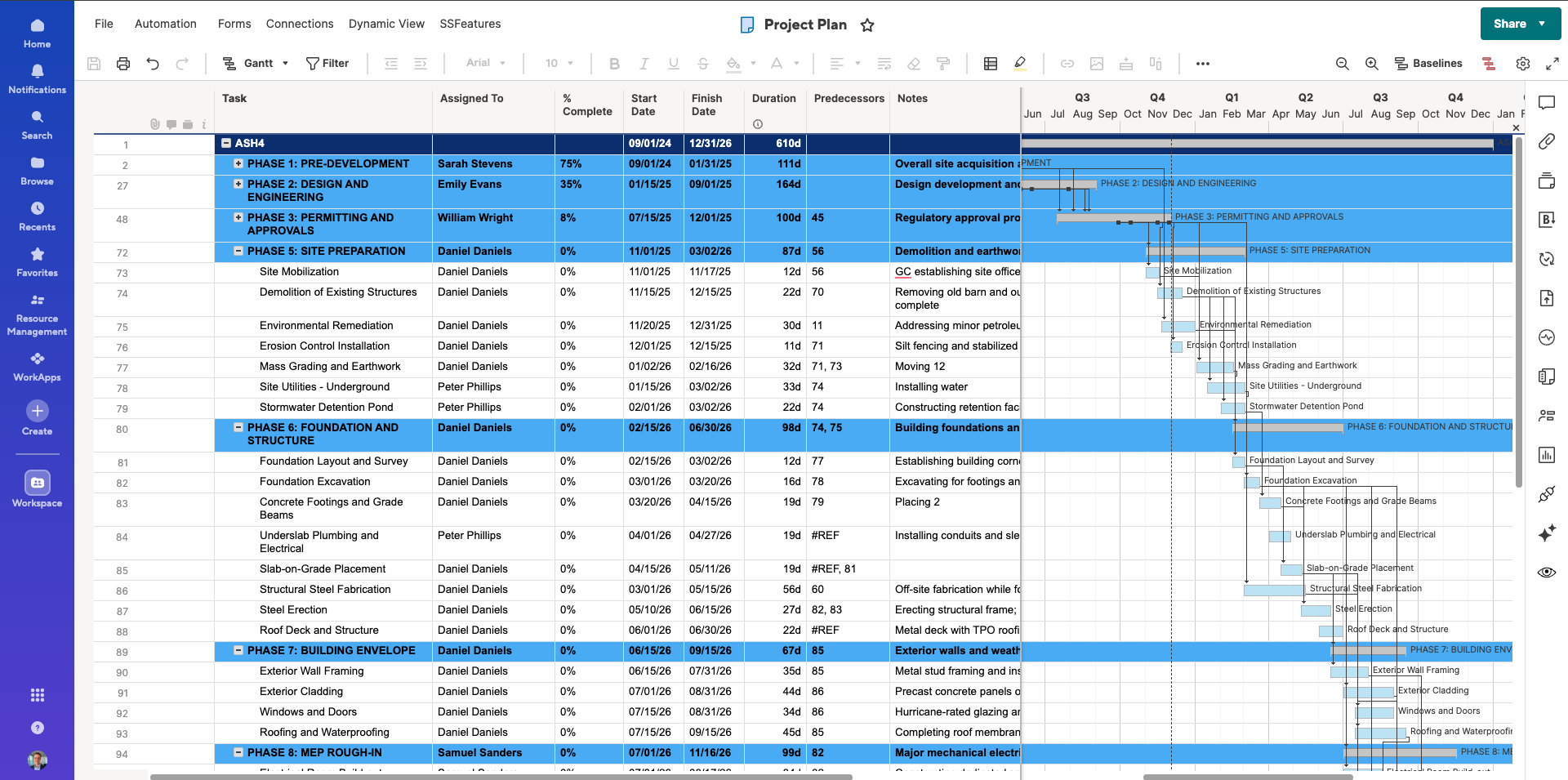Viewport: 1568px width, 780px height.
Task: Open the Dynamic View menu
Action: tap(386, 24)
